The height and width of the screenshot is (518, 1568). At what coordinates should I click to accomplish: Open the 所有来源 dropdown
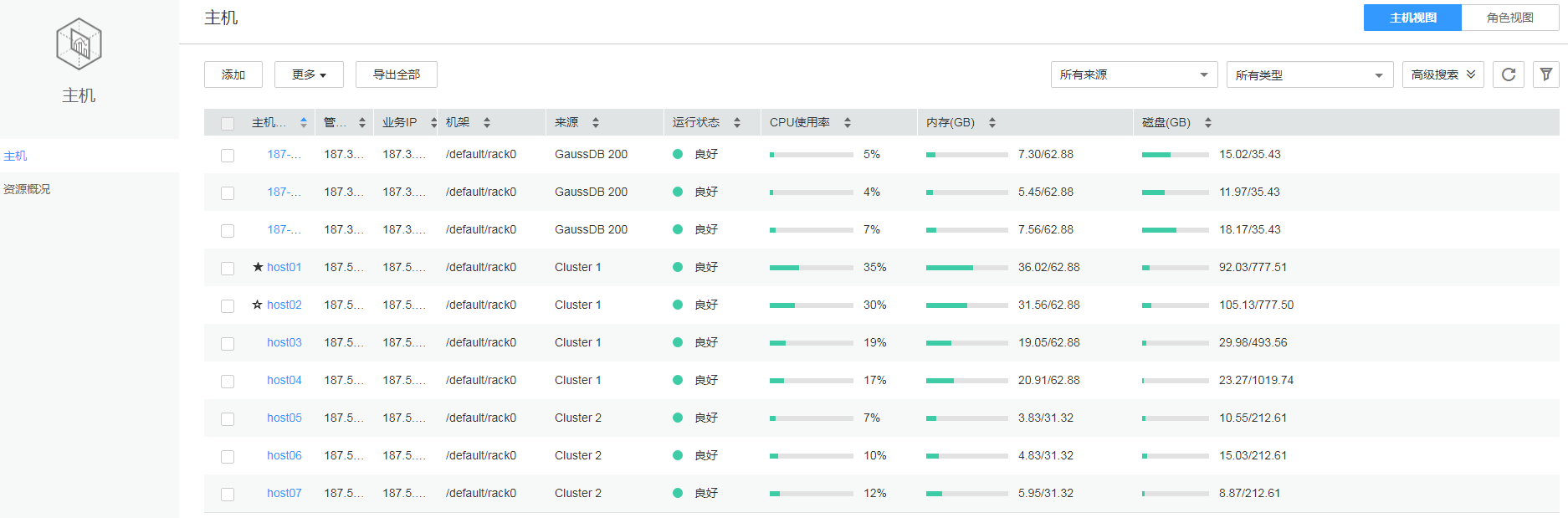(x=1134, y=74)
